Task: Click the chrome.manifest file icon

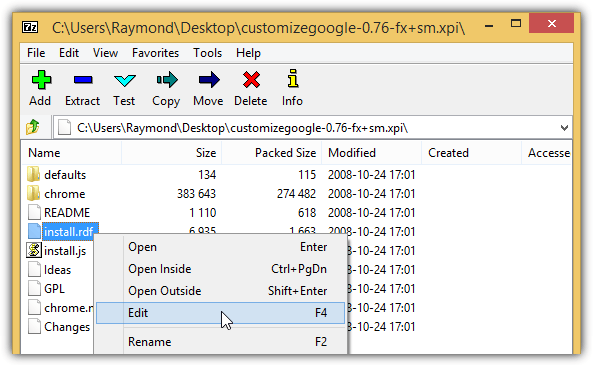Action: click(x=34, y=307)
